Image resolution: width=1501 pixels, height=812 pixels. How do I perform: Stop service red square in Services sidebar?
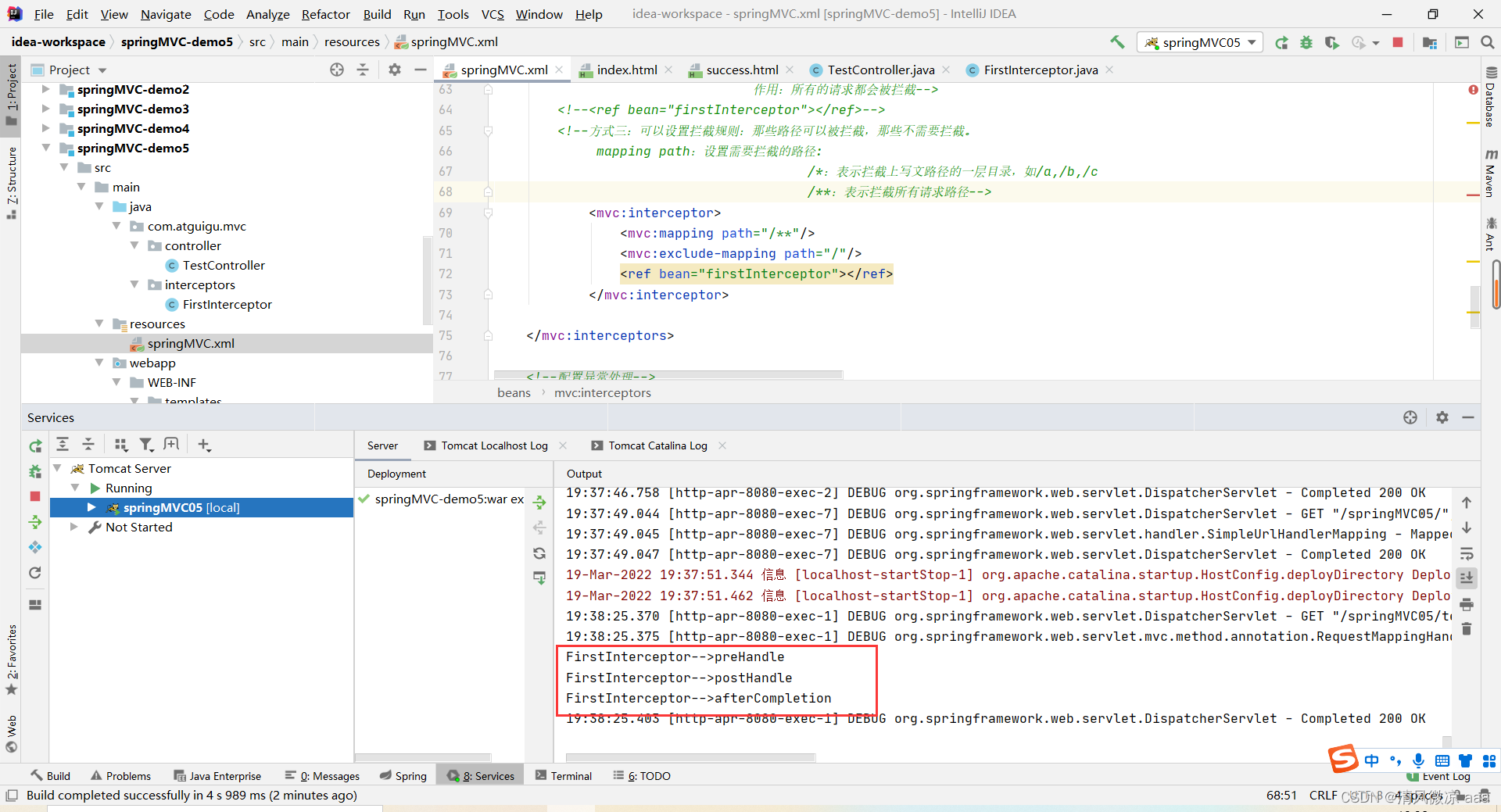pos(35,496)
